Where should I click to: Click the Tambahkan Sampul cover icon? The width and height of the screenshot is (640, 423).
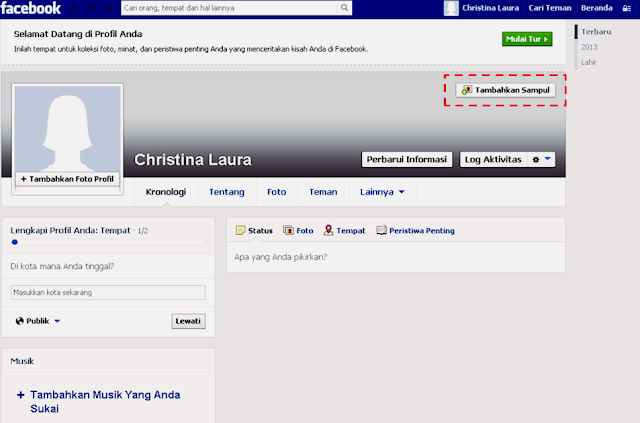[467, 90]
